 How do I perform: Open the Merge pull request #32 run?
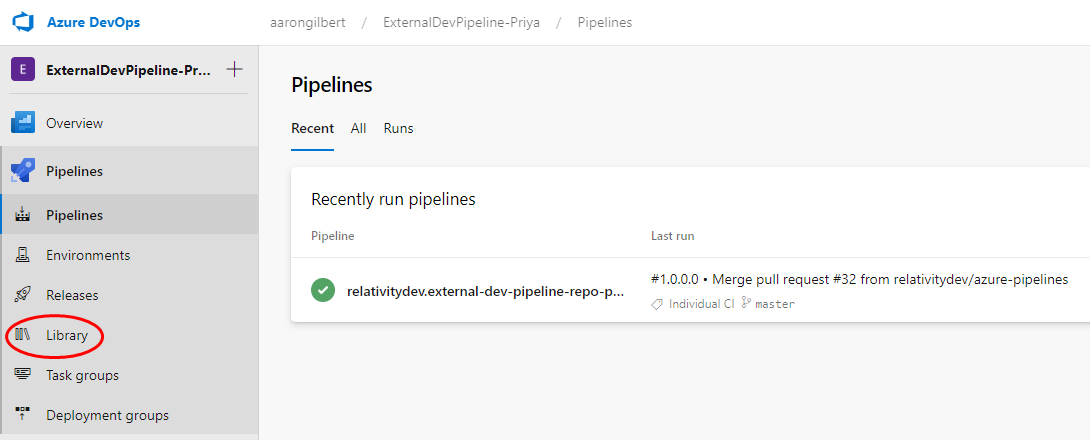[859, 279]
